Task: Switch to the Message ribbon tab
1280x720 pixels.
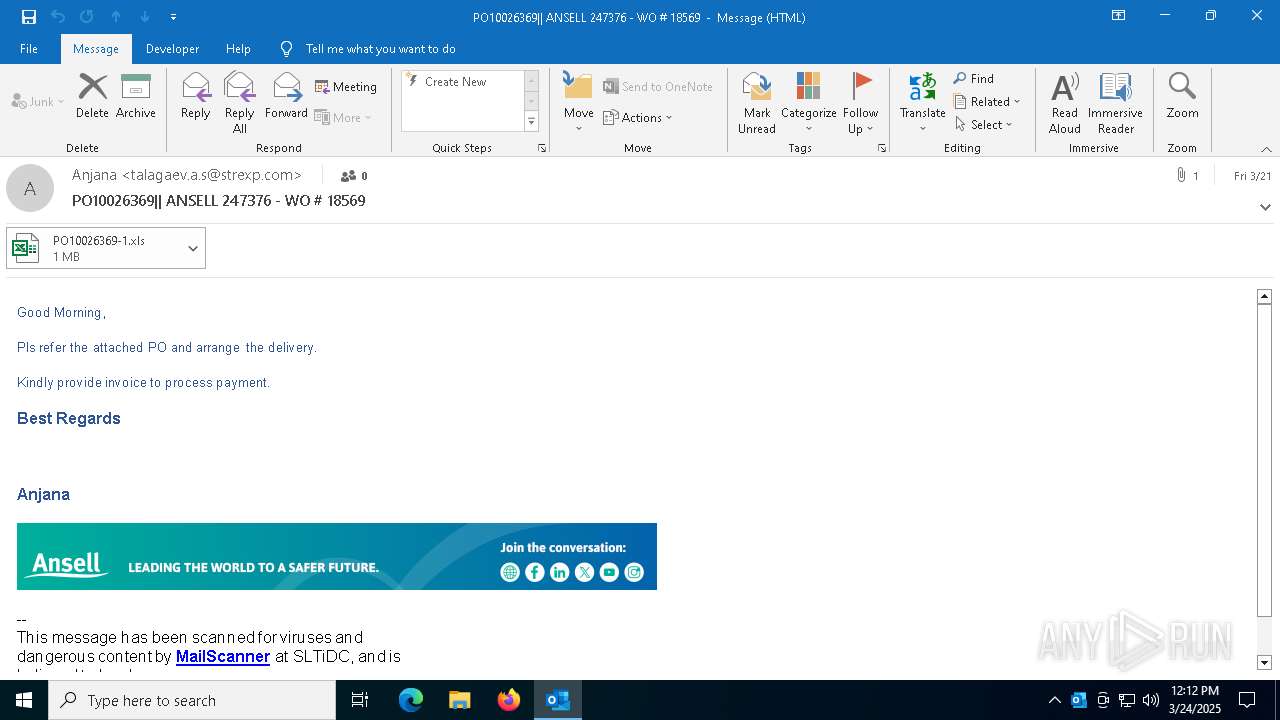Action: pyautogui.click(x=96, y=48)
